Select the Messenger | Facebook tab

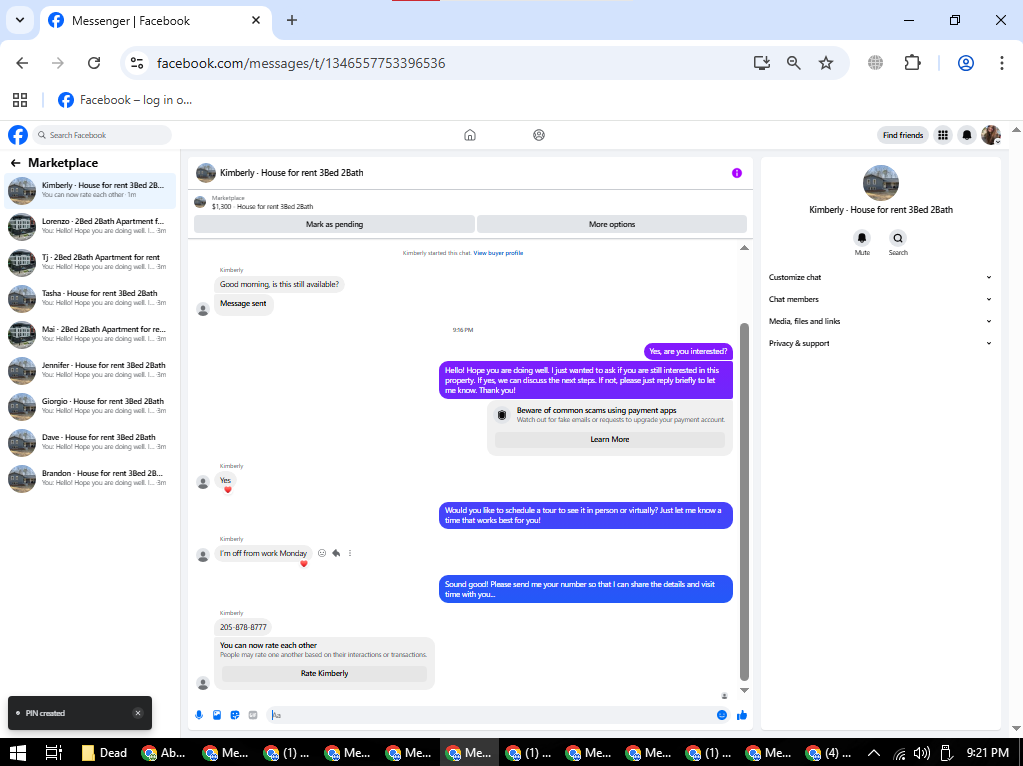(155, 21)
